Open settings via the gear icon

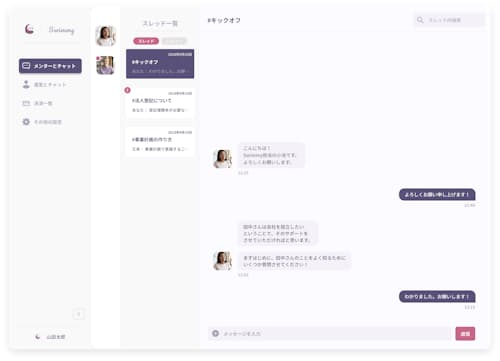click(x=26, y=122)
